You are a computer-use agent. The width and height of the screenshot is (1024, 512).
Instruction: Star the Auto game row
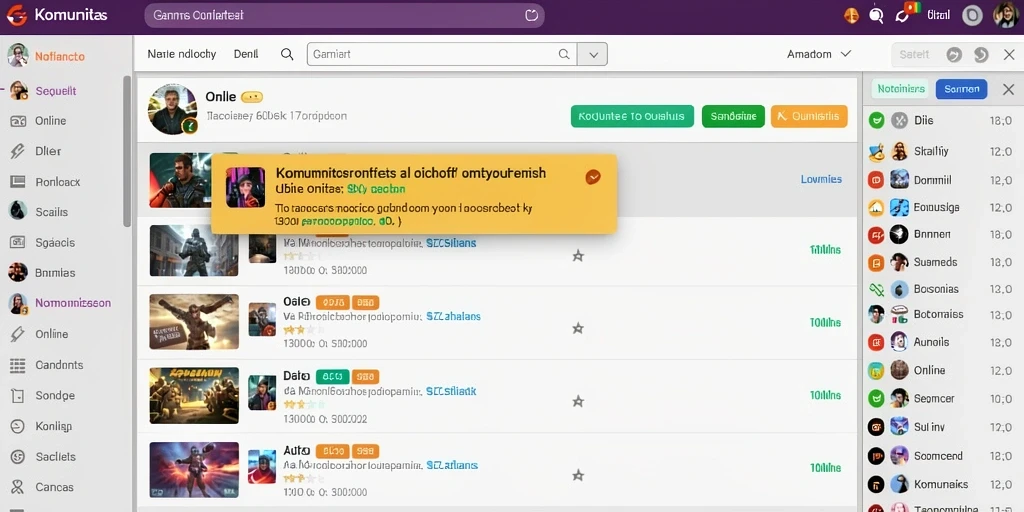point(578,474)
